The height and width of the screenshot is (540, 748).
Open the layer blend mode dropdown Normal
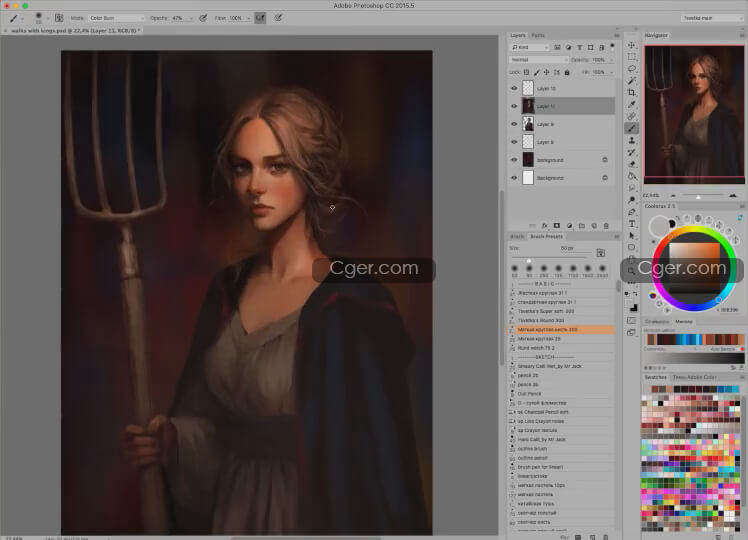[539, 60]
